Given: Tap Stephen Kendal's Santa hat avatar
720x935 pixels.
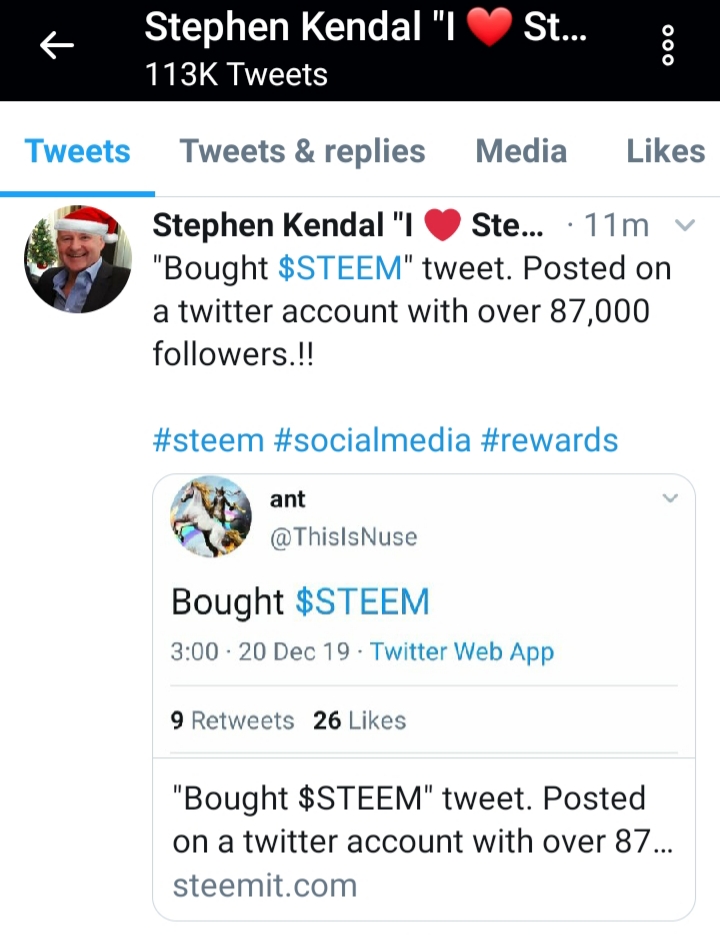Looking at the screenshot, I should coord(78,259).
